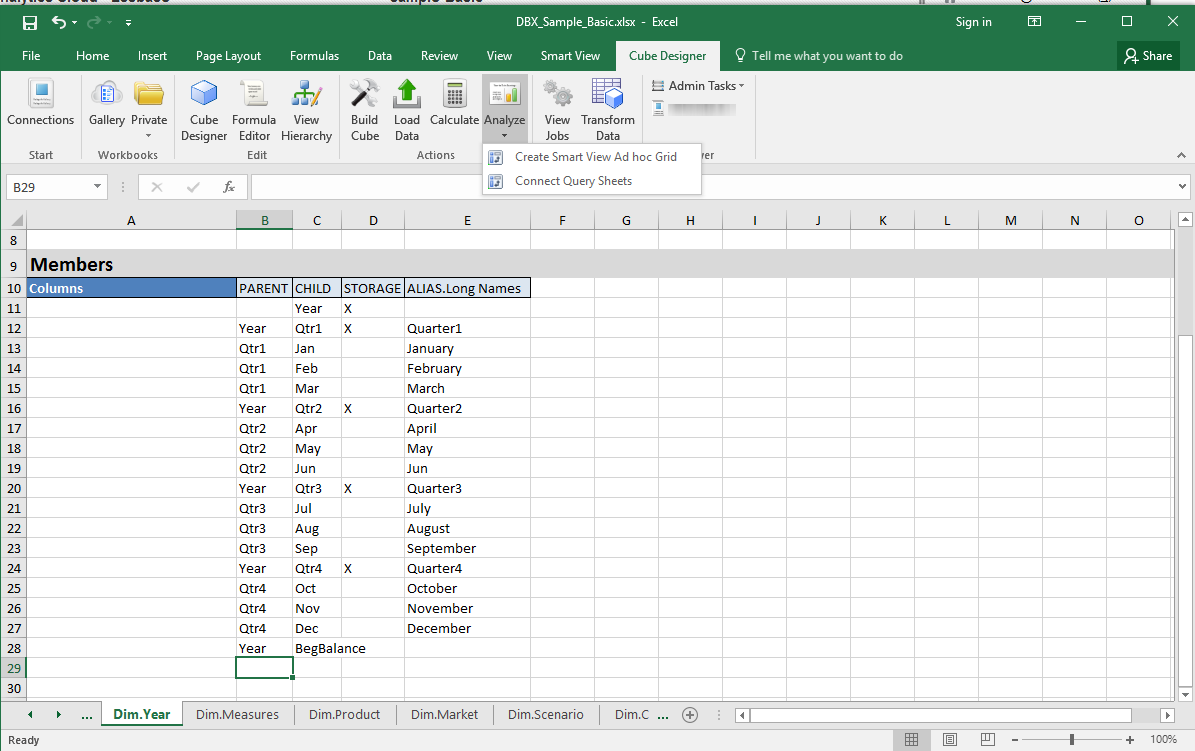Image resolution: width=1195 pixels, height=751 pixels.
Task: Expand Admin Tasks dropdown
Action: point(698,86)
